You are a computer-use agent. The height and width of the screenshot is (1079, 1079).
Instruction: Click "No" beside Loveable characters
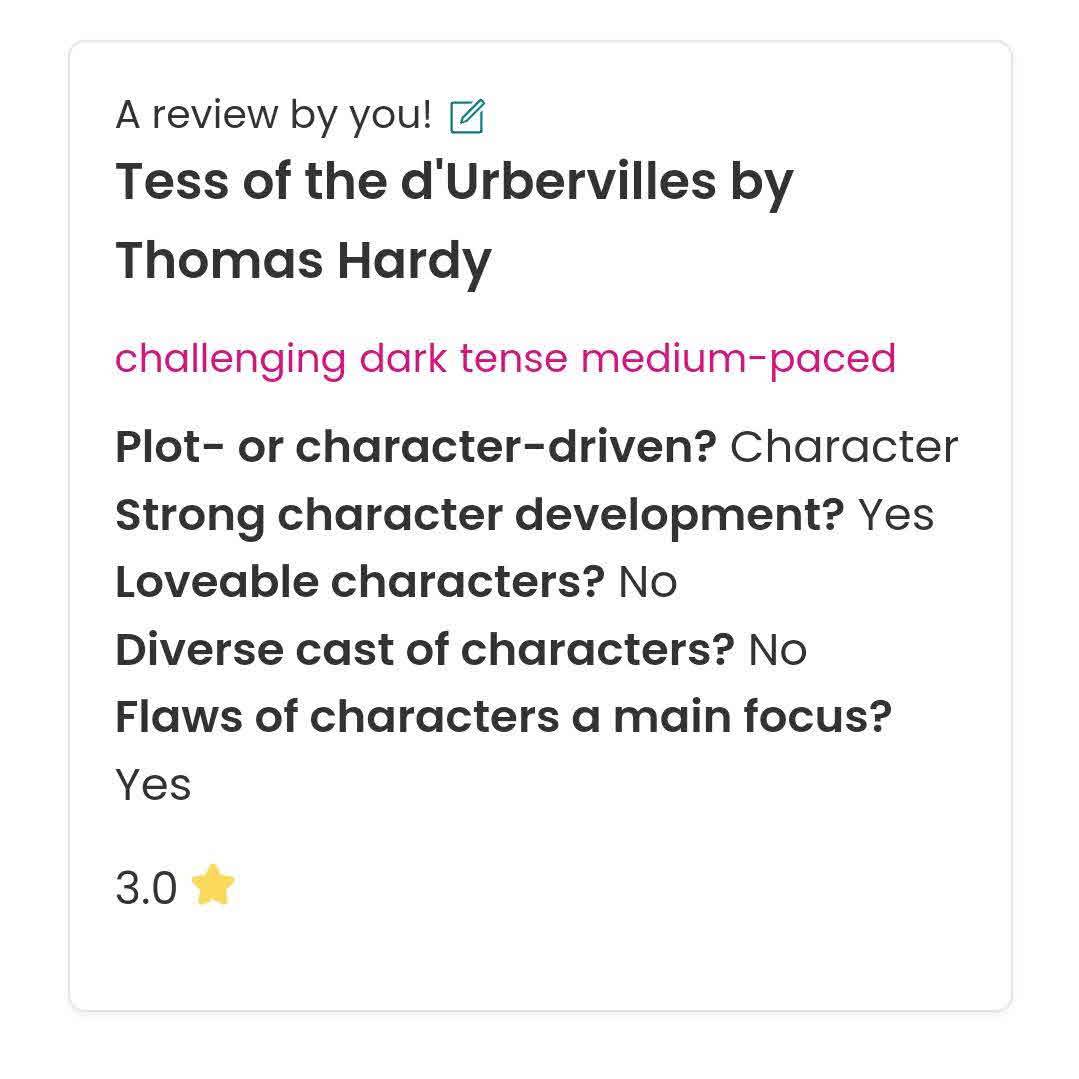(x=648, y=582)
